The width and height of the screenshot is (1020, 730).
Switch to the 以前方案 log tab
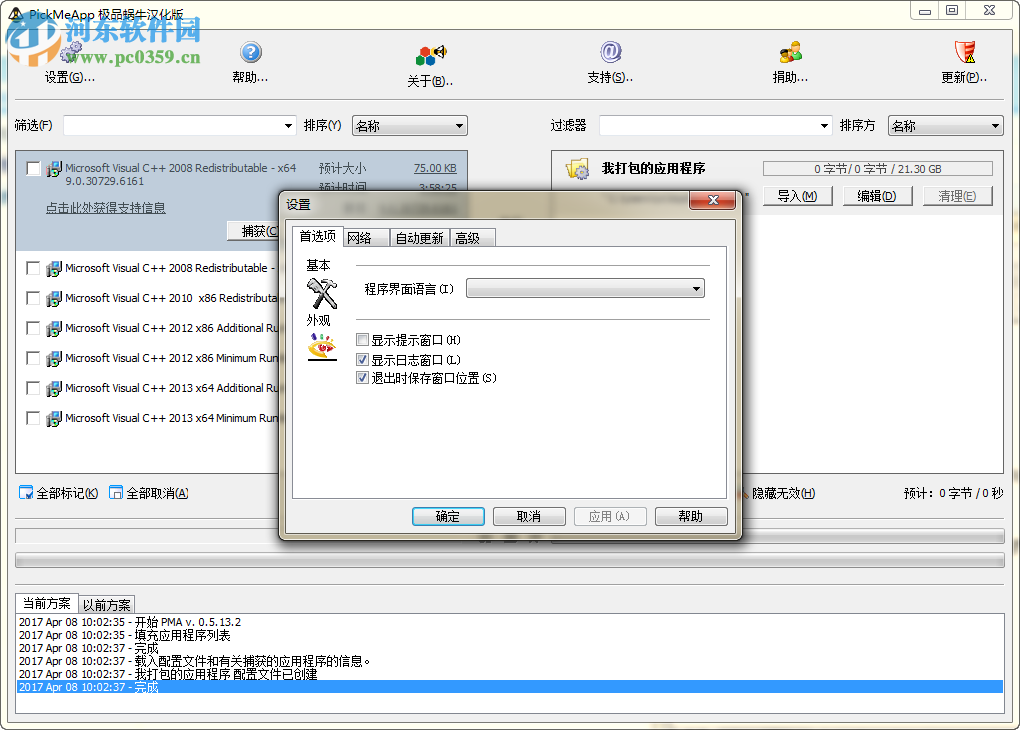(x=105, y=604)
